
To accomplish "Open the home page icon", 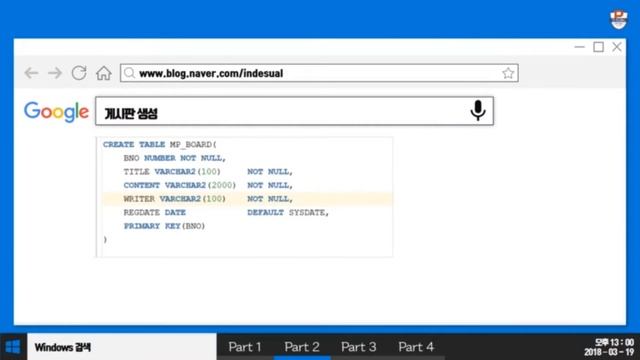I will [x=104, y=73].
